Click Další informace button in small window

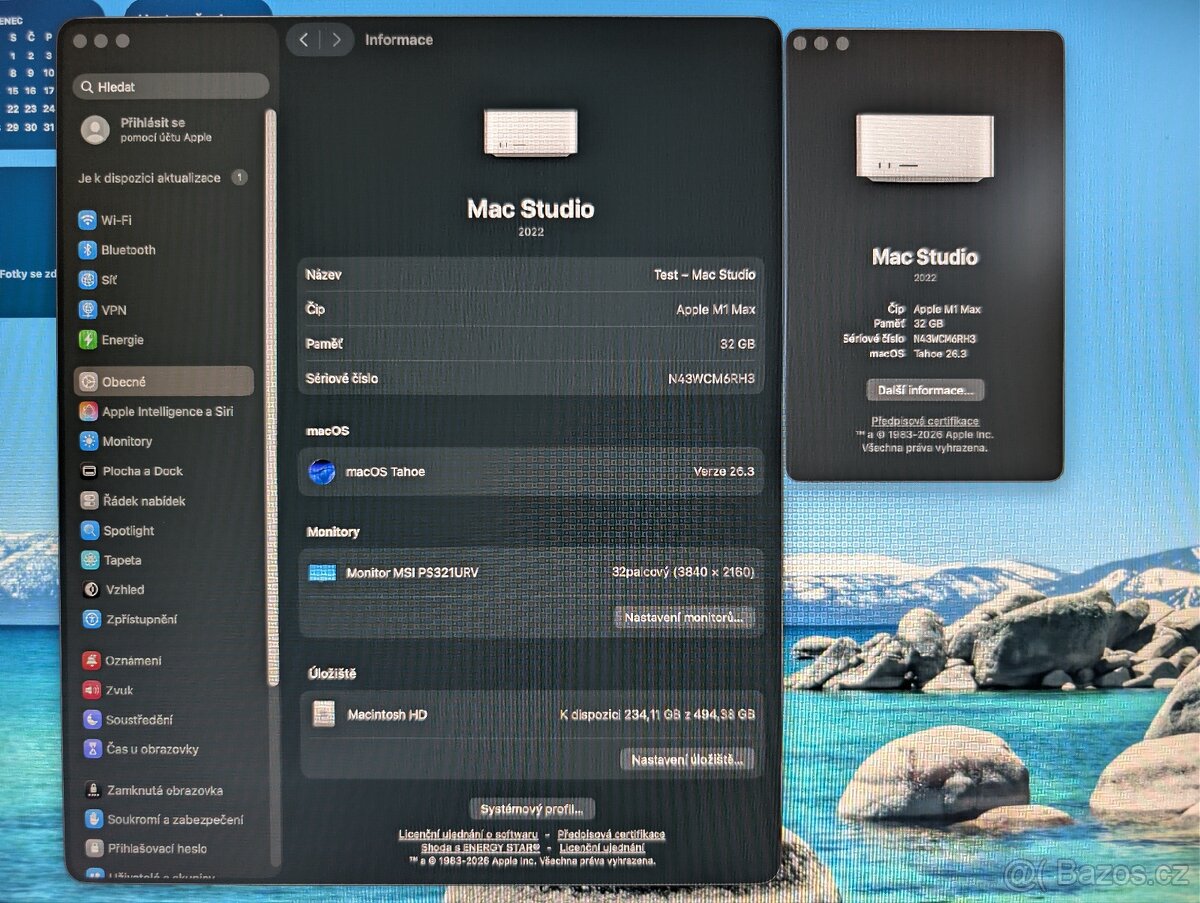(x=925, y=390)
